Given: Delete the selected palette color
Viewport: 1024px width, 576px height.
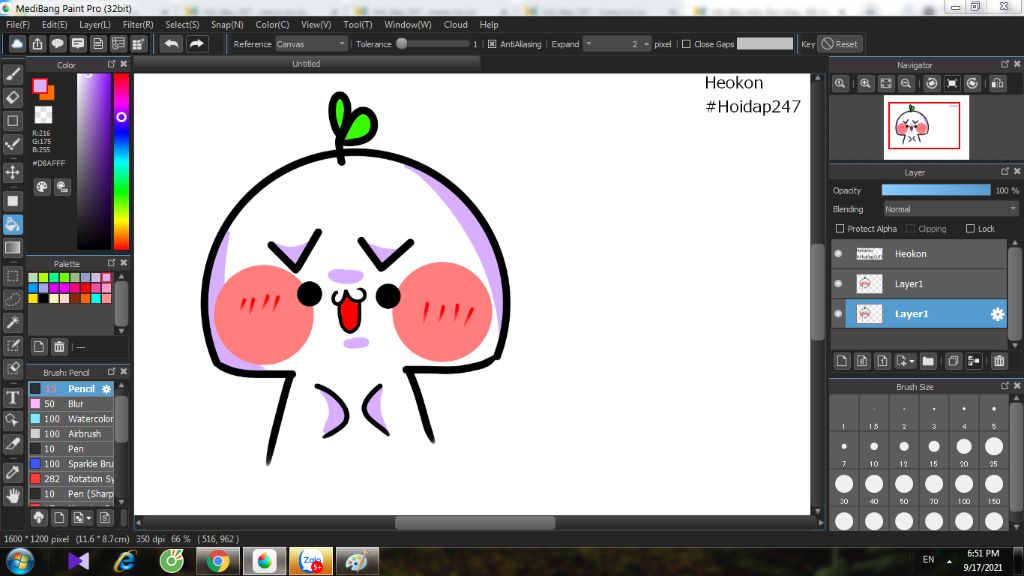Looking at the screenshot, I should pyautogui.click(x=59, y=347).
